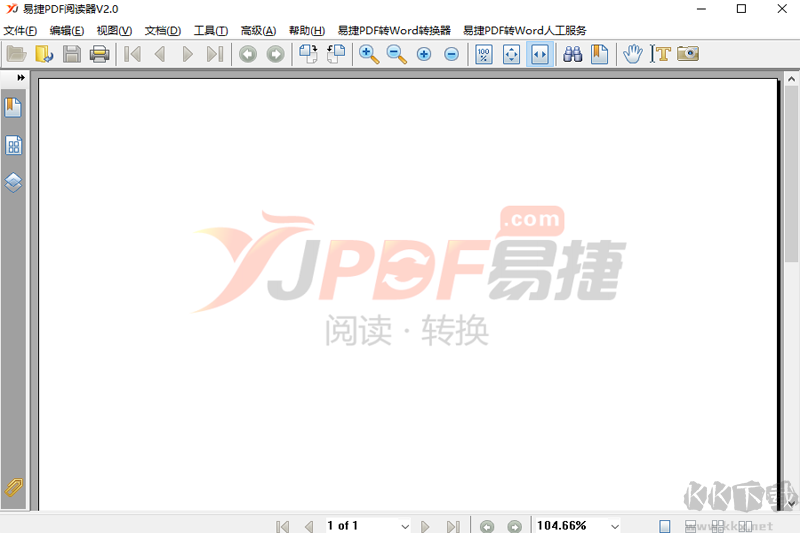Open the 工具(T) menu
Screen dimensions: 800x533
(211, 31)
